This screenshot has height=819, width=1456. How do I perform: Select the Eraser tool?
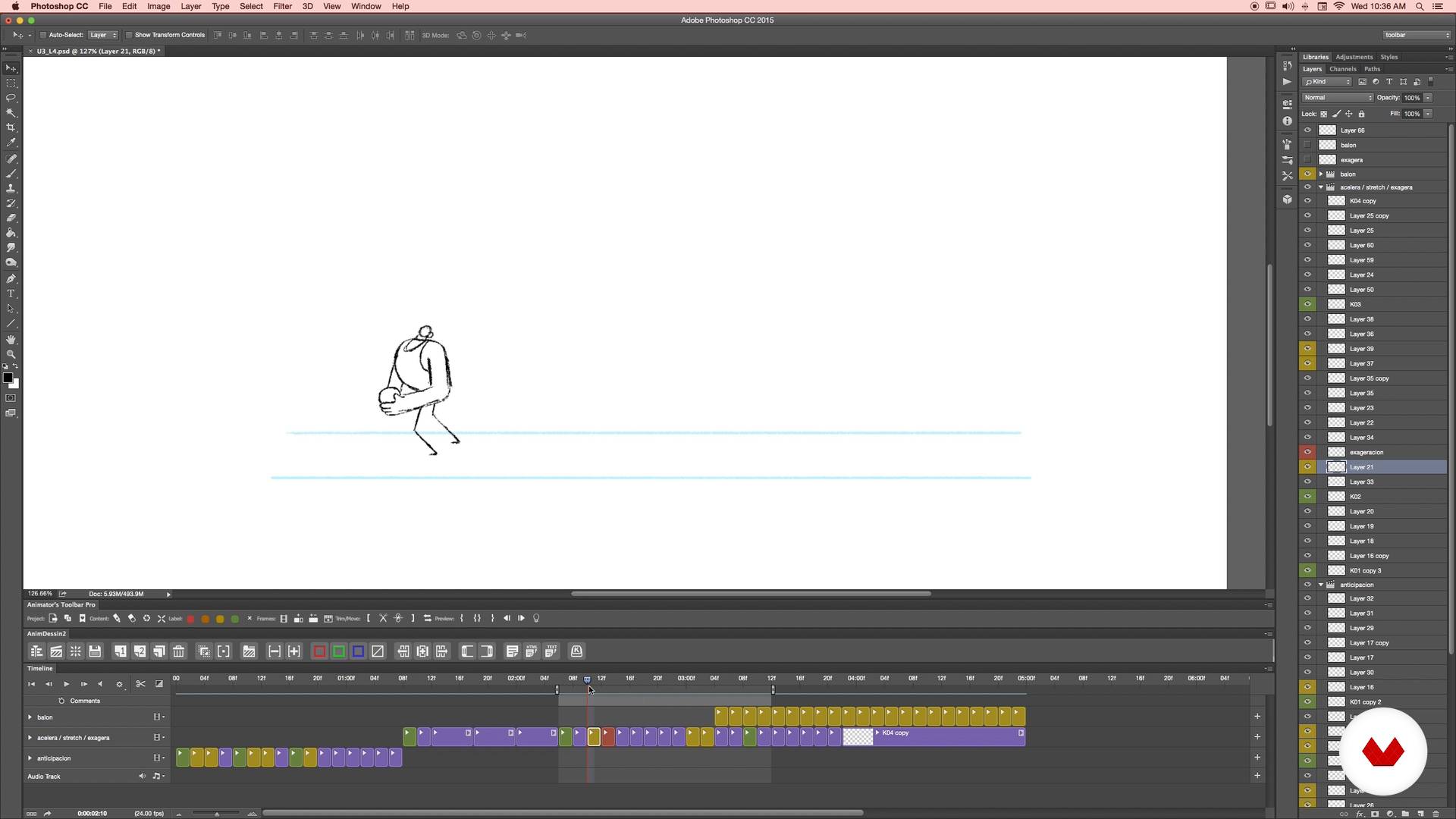coord(11,218)
